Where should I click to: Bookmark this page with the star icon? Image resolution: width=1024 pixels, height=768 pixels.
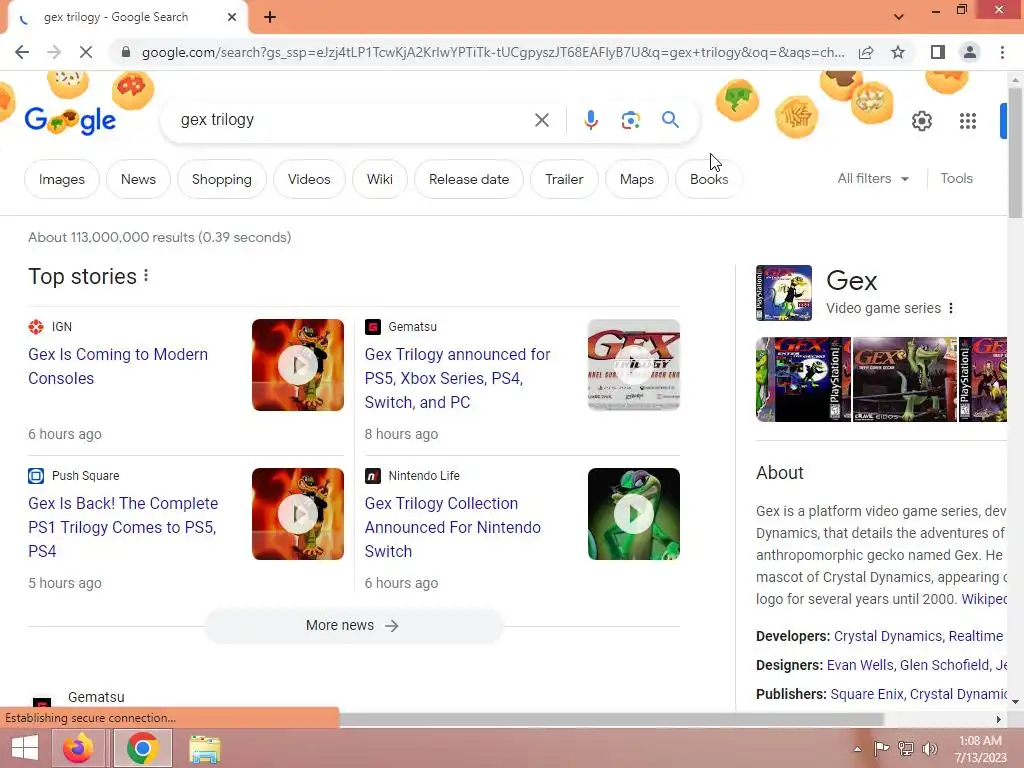pyautogui.click(x=898, y=52)
